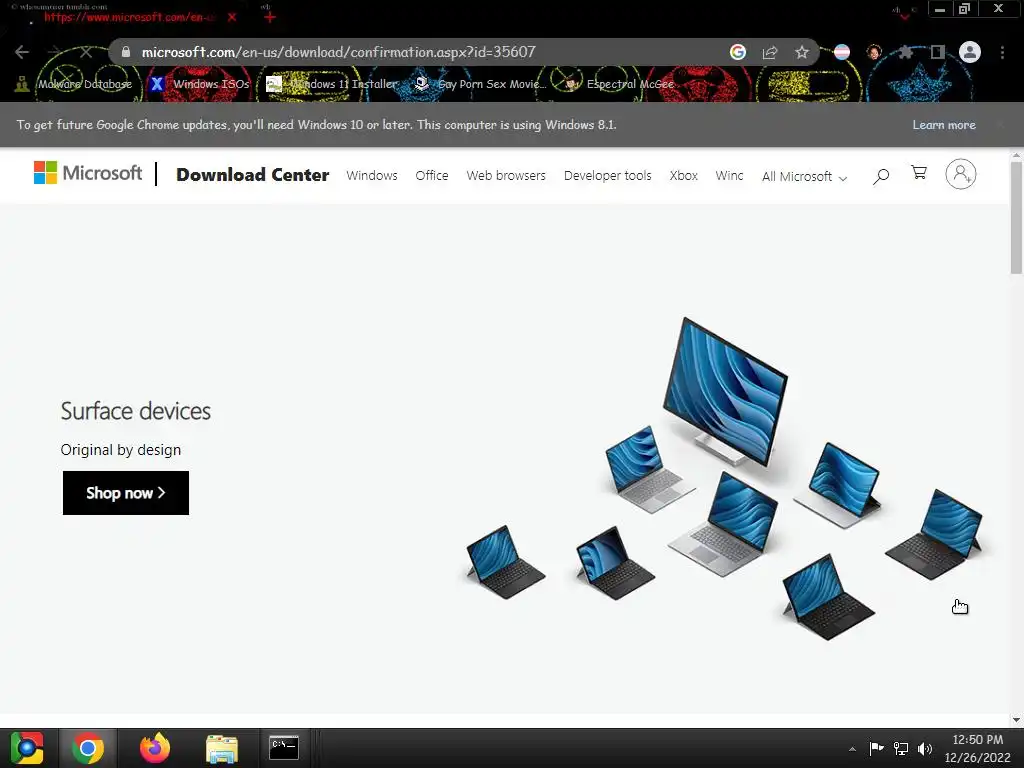Click Learn more in the update notice
Viewport: 1024px width, 768px height.
click(x=944, y=125)
